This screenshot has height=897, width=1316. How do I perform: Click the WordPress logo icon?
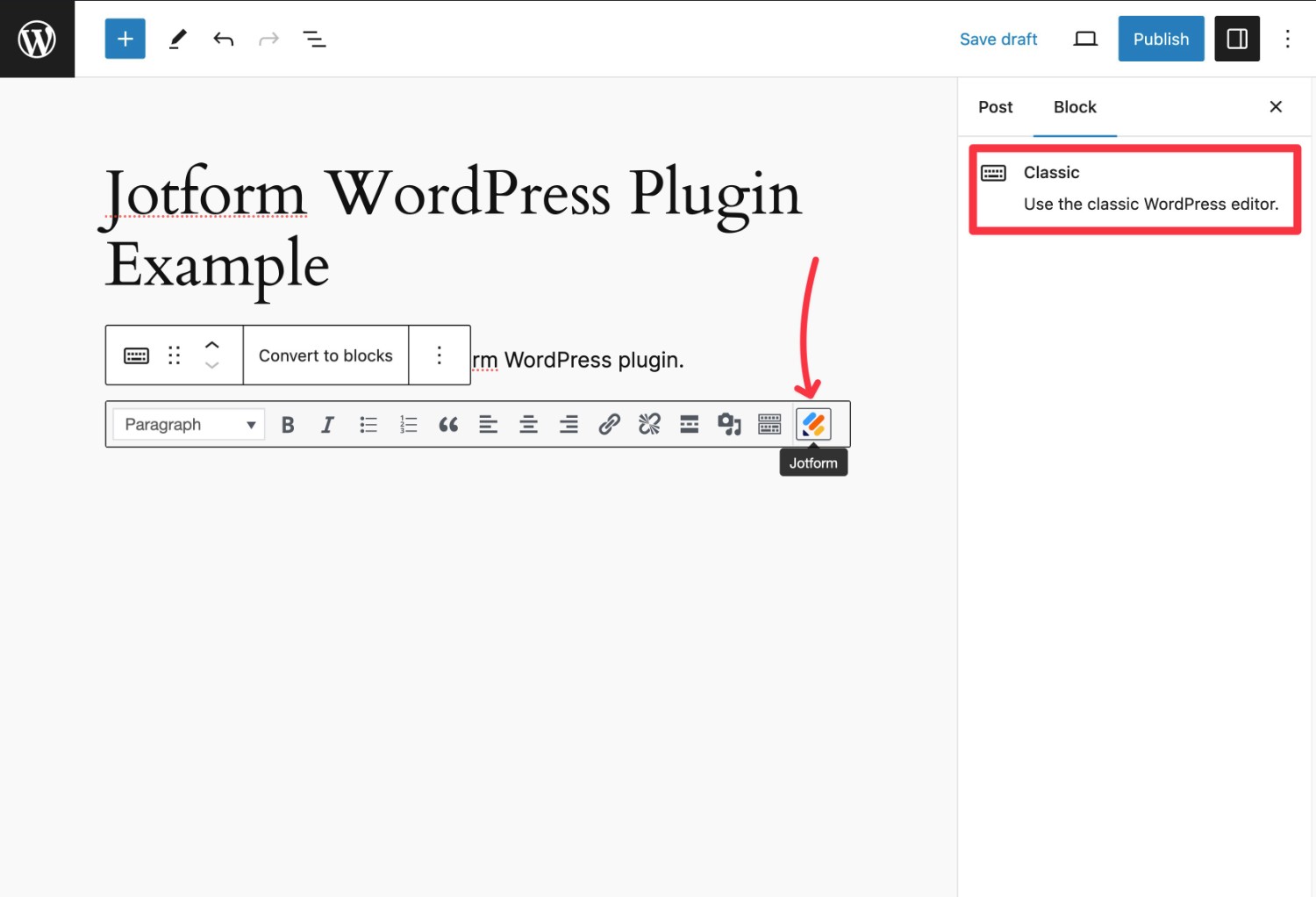tap(37, 39)
